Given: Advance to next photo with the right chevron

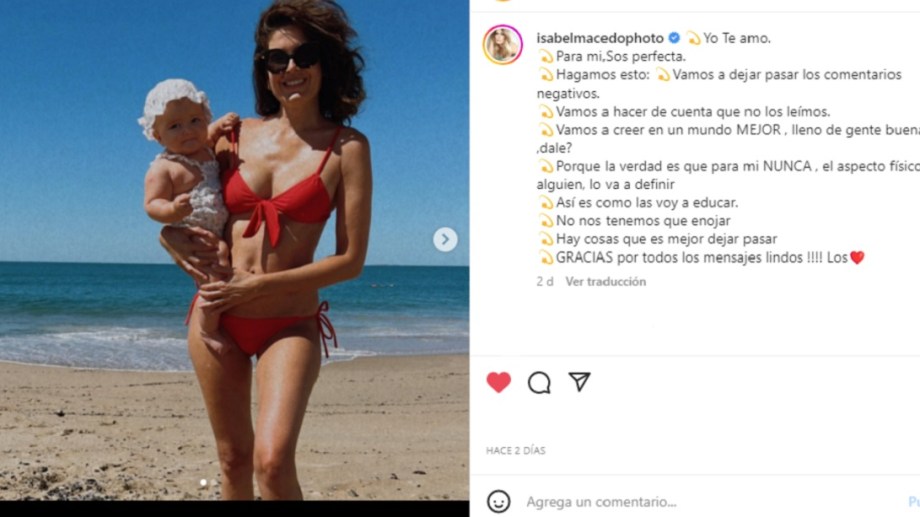Looking at the screenshot, I should click(445, 239).
